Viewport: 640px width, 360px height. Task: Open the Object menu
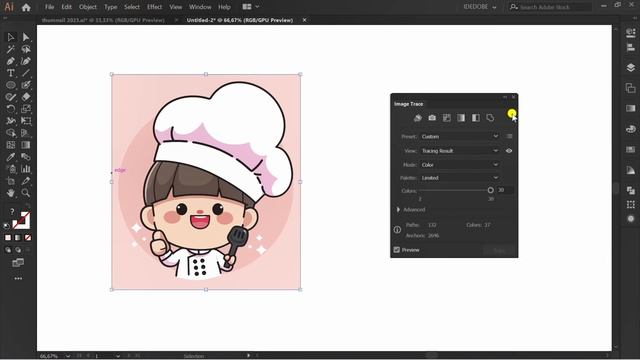pyautogui.click(x=88, y=7)
